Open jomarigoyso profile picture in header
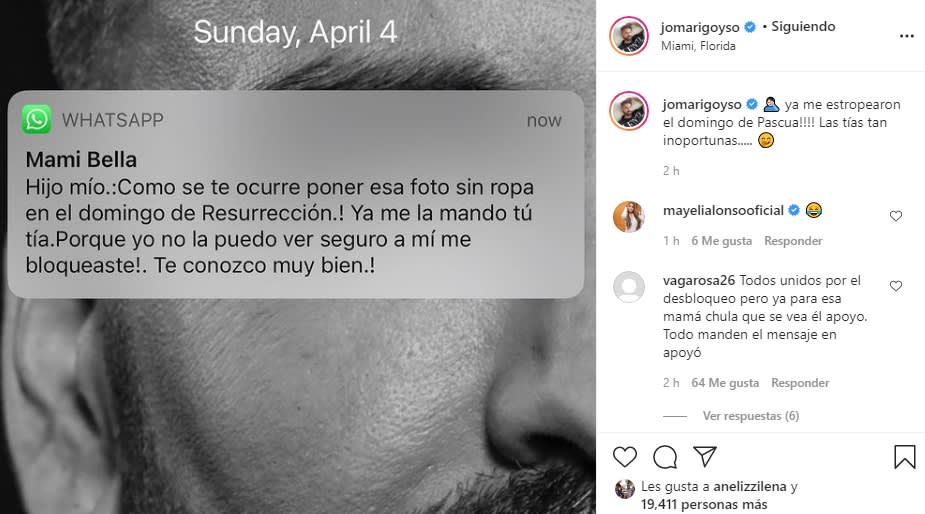 click(x=629, y=36)
